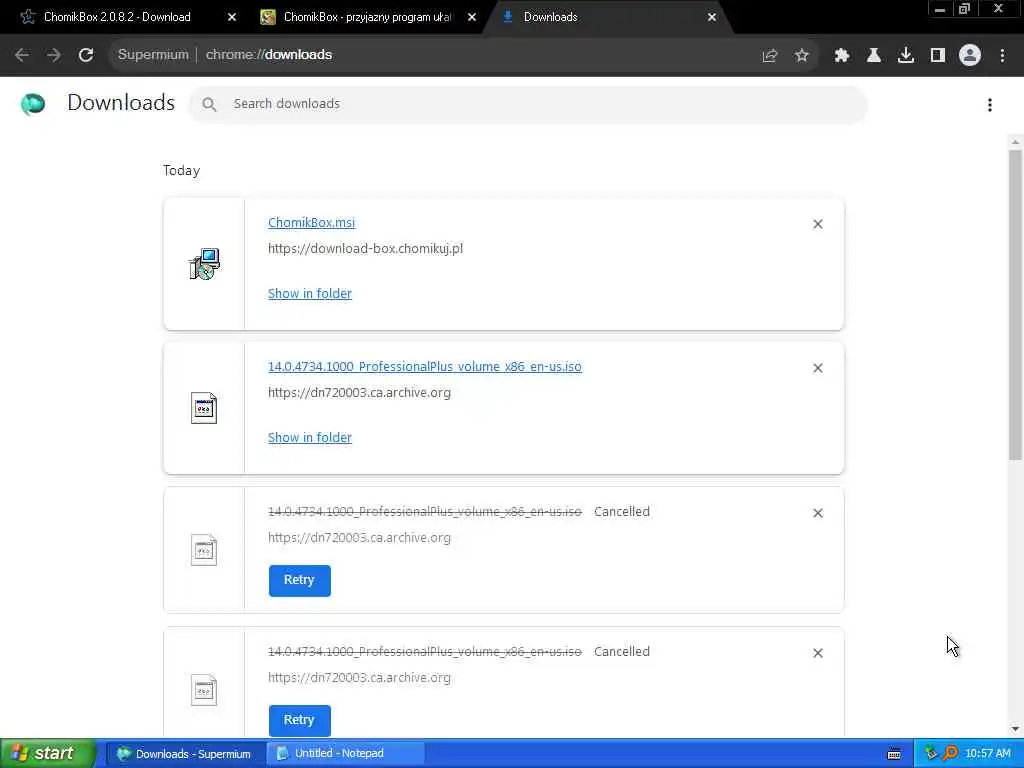The width and height of the screenshot is (1024, 768).
Task: Click the forward navigation arrow
Action: click(x=54, y=55)
